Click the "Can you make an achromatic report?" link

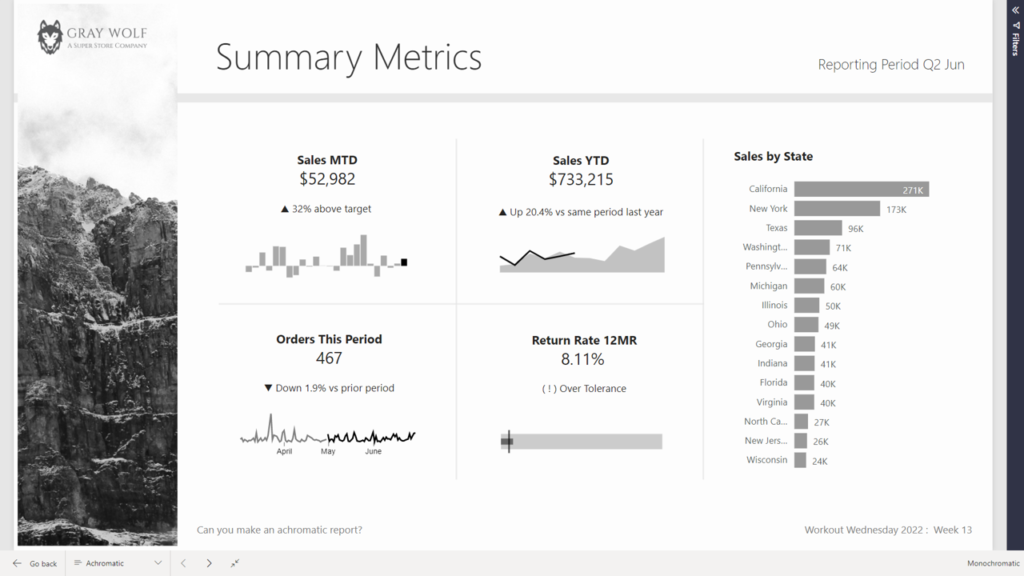click(x=279, y=530)
